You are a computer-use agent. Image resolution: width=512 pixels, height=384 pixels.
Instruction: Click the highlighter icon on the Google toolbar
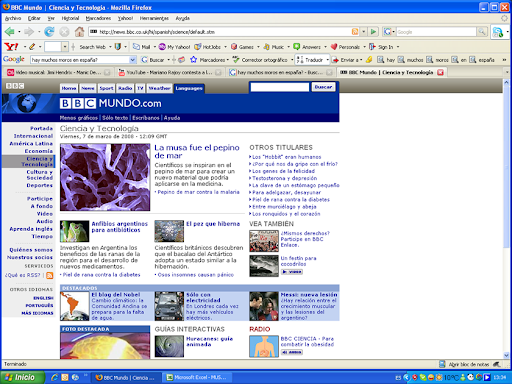point(369,60)
